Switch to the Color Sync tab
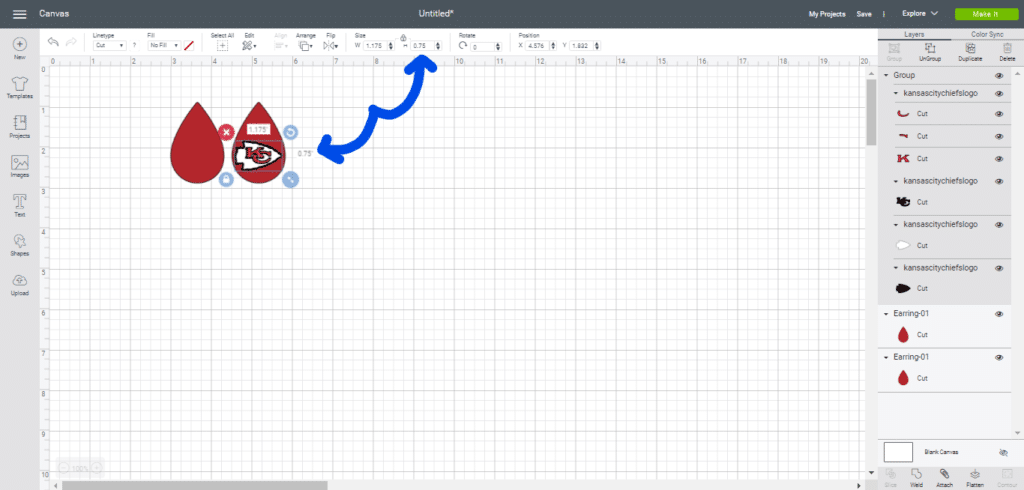This screenshot has width=1024, height=490. point(987,34)
